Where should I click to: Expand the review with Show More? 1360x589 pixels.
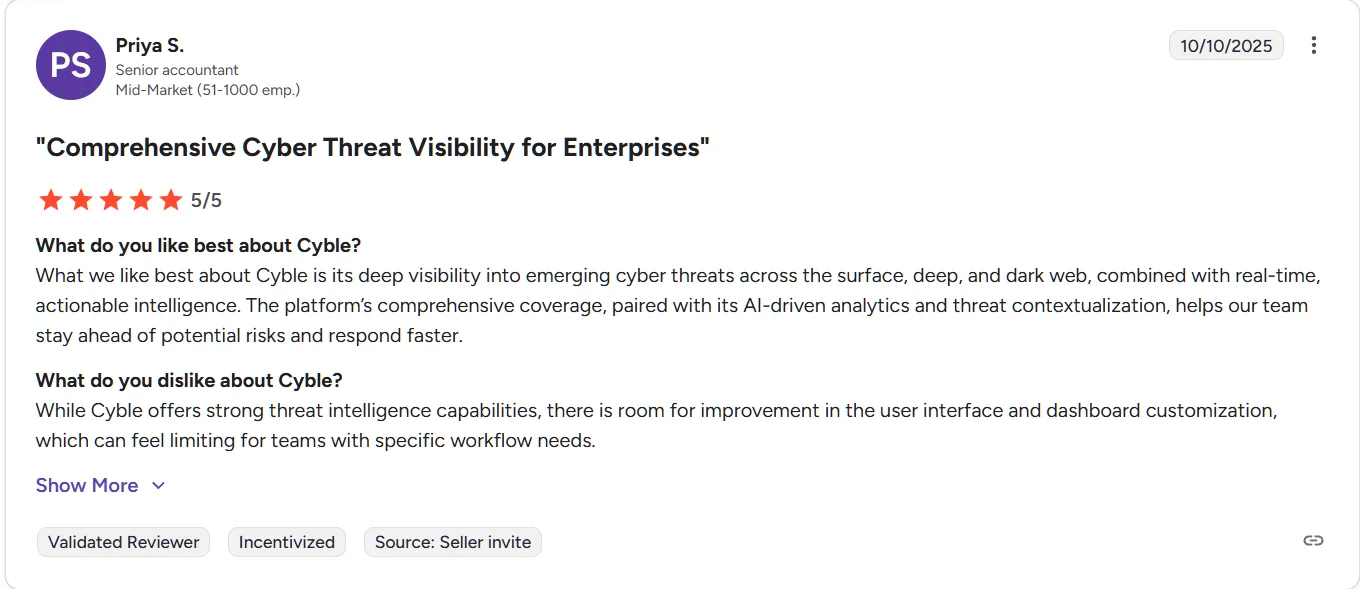[87, 485]
